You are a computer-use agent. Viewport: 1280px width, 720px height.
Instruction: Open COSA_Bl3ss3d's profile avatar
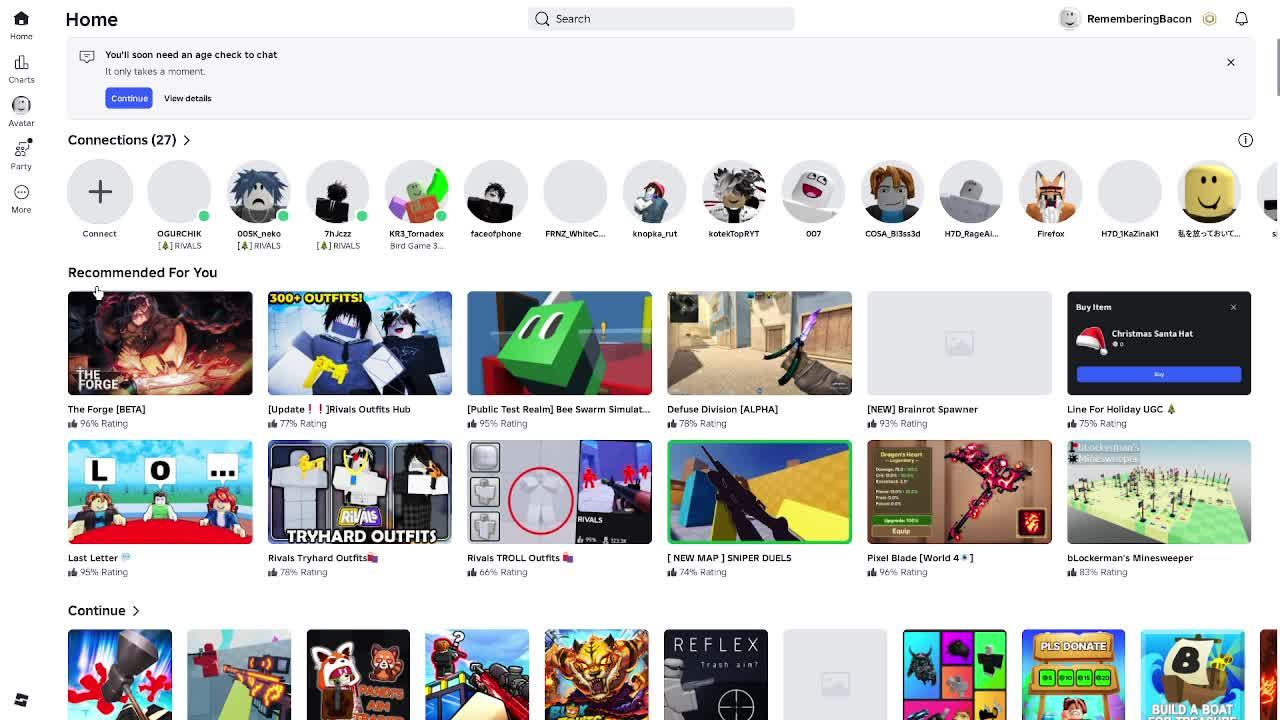pos(892,191)
